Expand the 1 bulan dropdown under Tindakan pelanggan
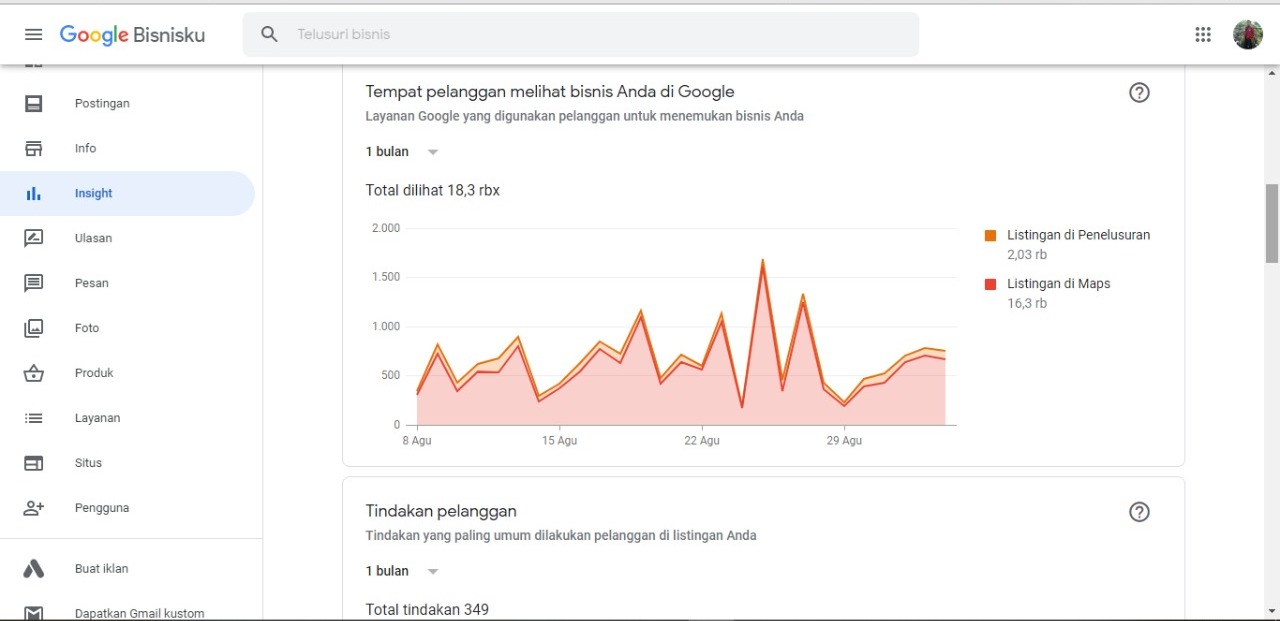This screenshot has width=1280, height=621. (402, 571)
